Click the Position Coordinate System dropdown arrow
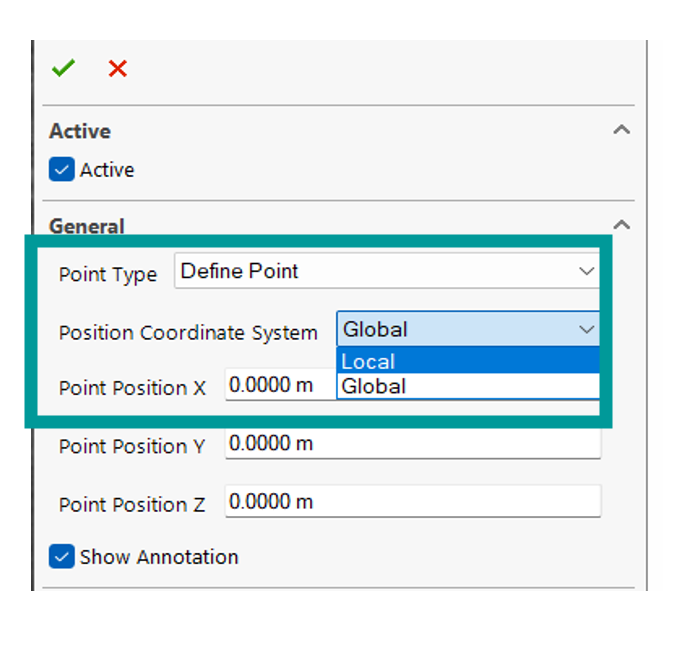Image resolution: width=683 pixels, height=667 pixels. pyautogui.click(x=586, y=329)
